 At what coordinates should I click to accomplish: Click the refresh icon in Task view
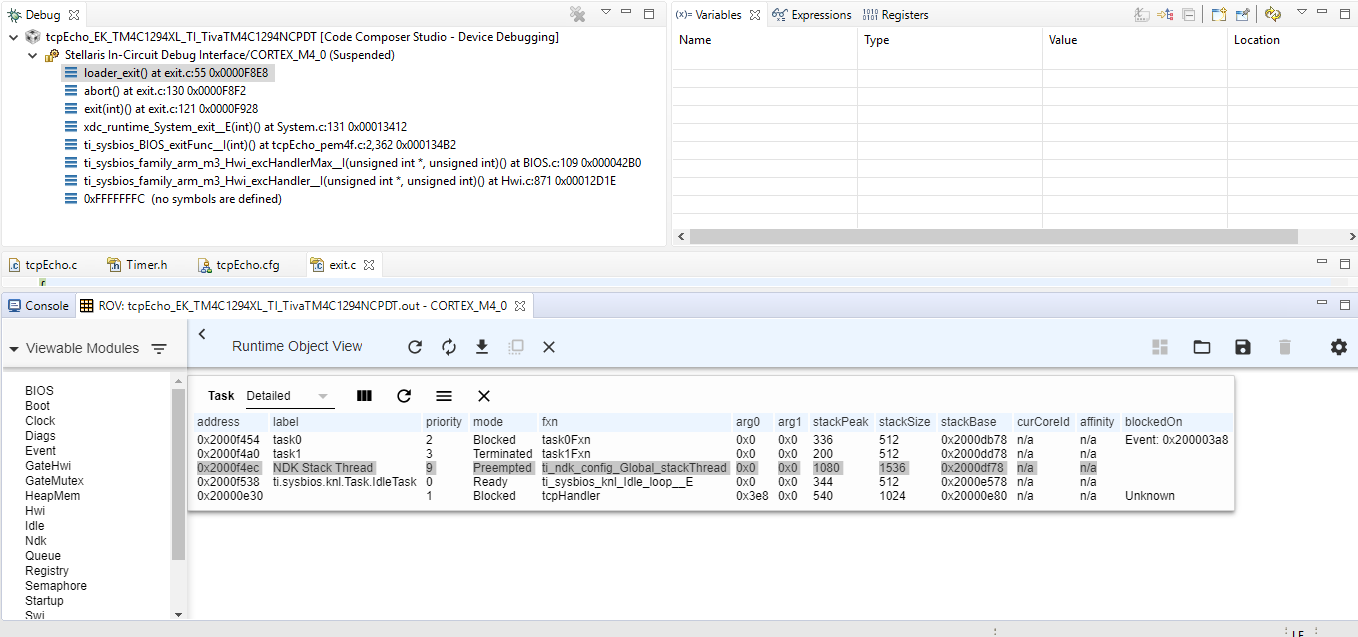click(404, 396)
